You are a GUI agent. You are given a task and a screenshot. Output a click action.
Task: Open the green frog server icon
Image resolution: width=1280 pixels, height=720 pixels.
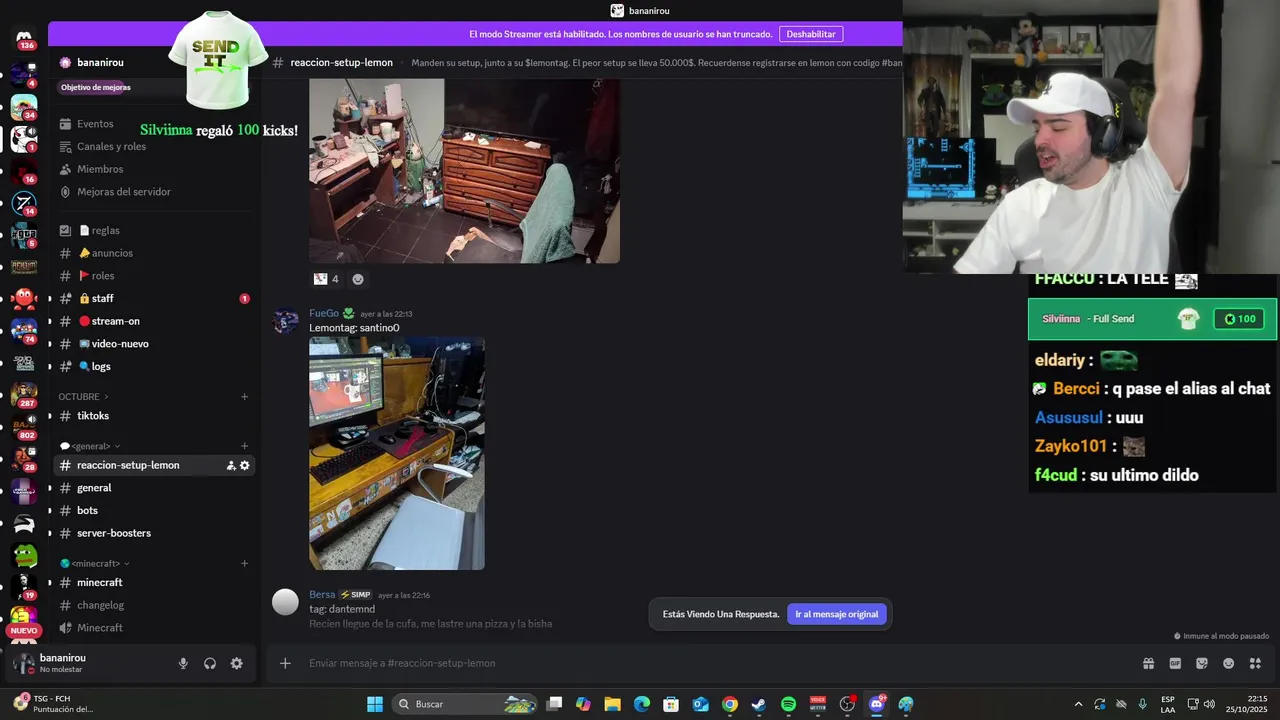[24, 555]
